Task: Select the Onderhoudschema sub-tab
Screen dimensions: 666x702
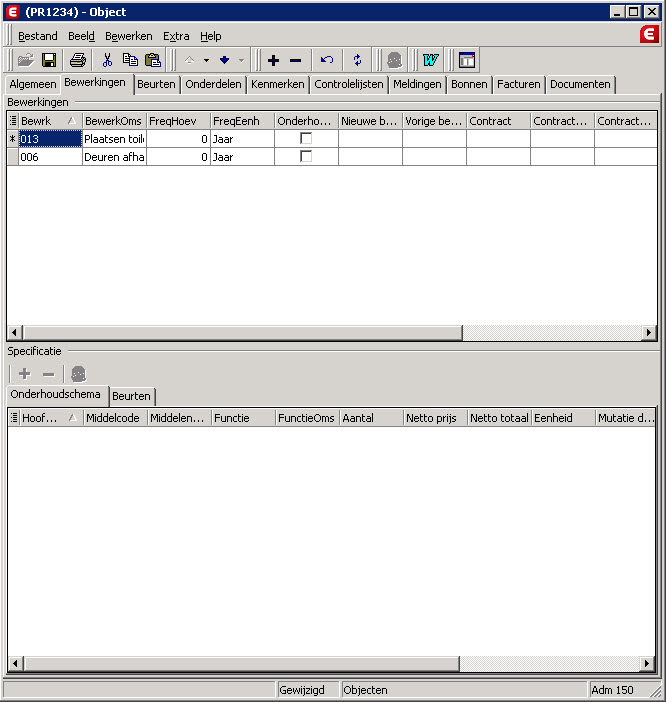Action: point(56,394)
